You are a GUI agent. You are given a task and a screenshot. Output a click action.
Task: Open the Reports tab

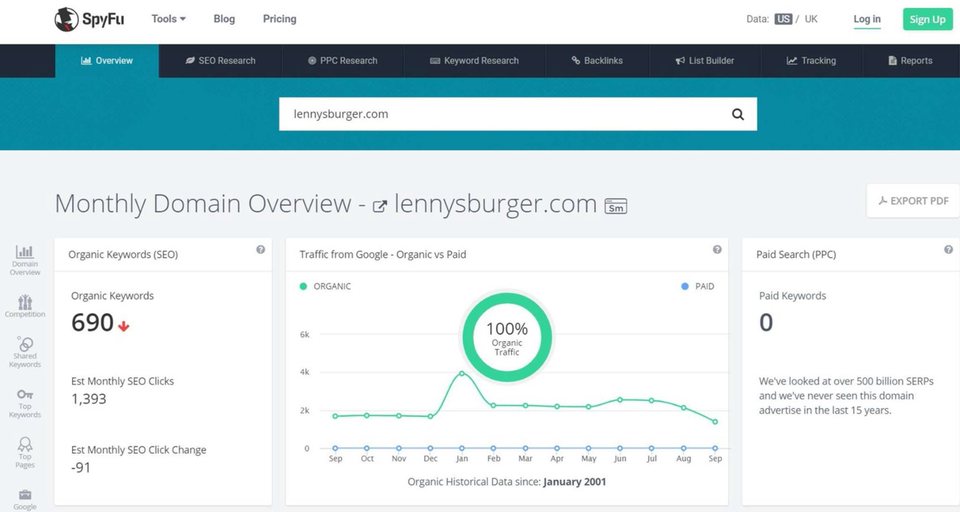tap(910, 61)
